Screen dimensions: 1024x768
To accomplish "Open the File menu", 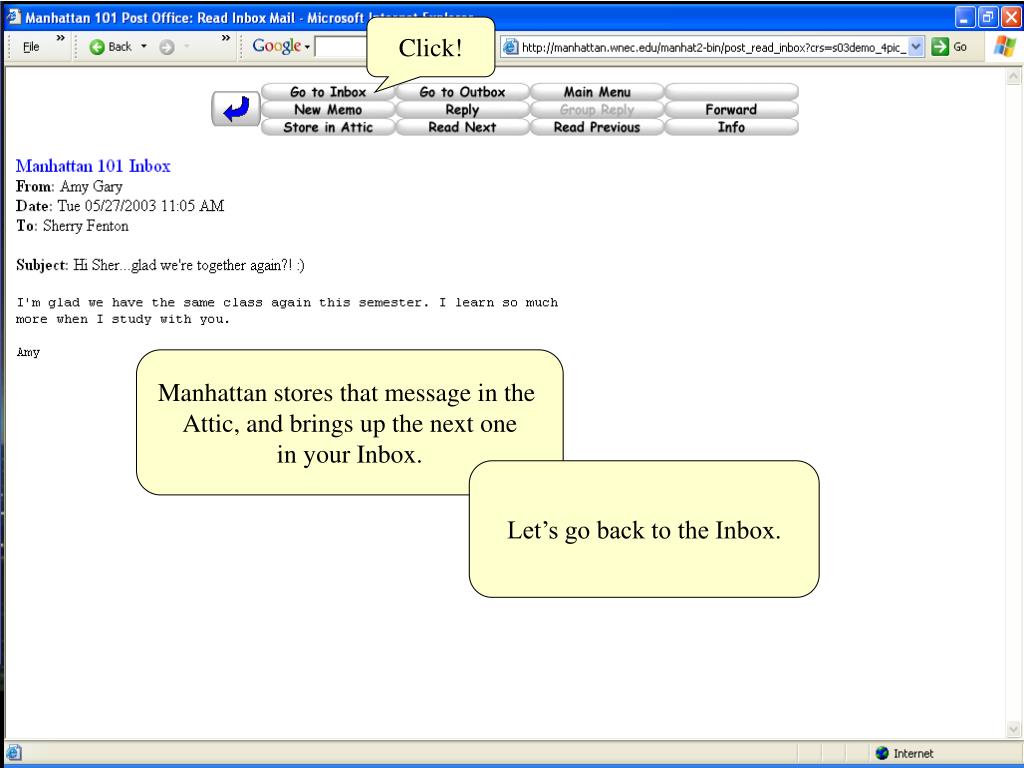I will click(31, 47).
